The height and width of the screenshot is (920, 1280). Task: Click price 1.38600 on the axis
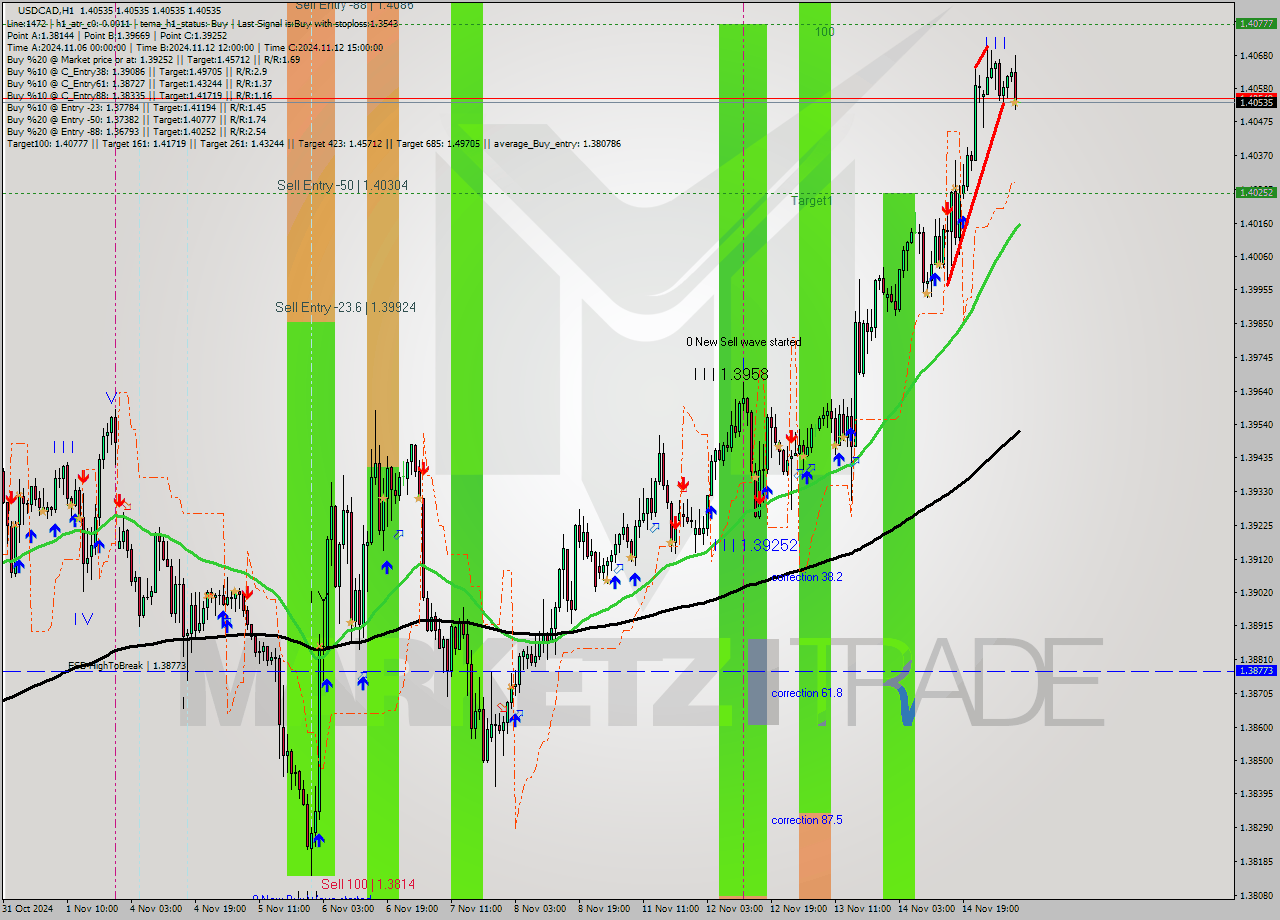click(1256, 727)
